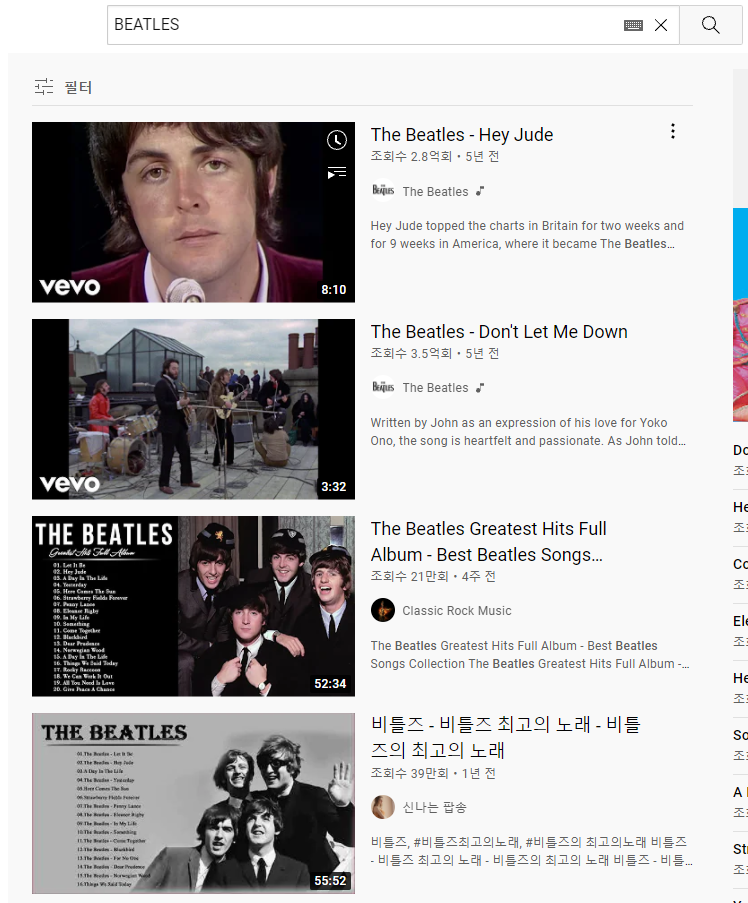
Task: Click the magnifier search button
Action: click(x=711, y=25)
